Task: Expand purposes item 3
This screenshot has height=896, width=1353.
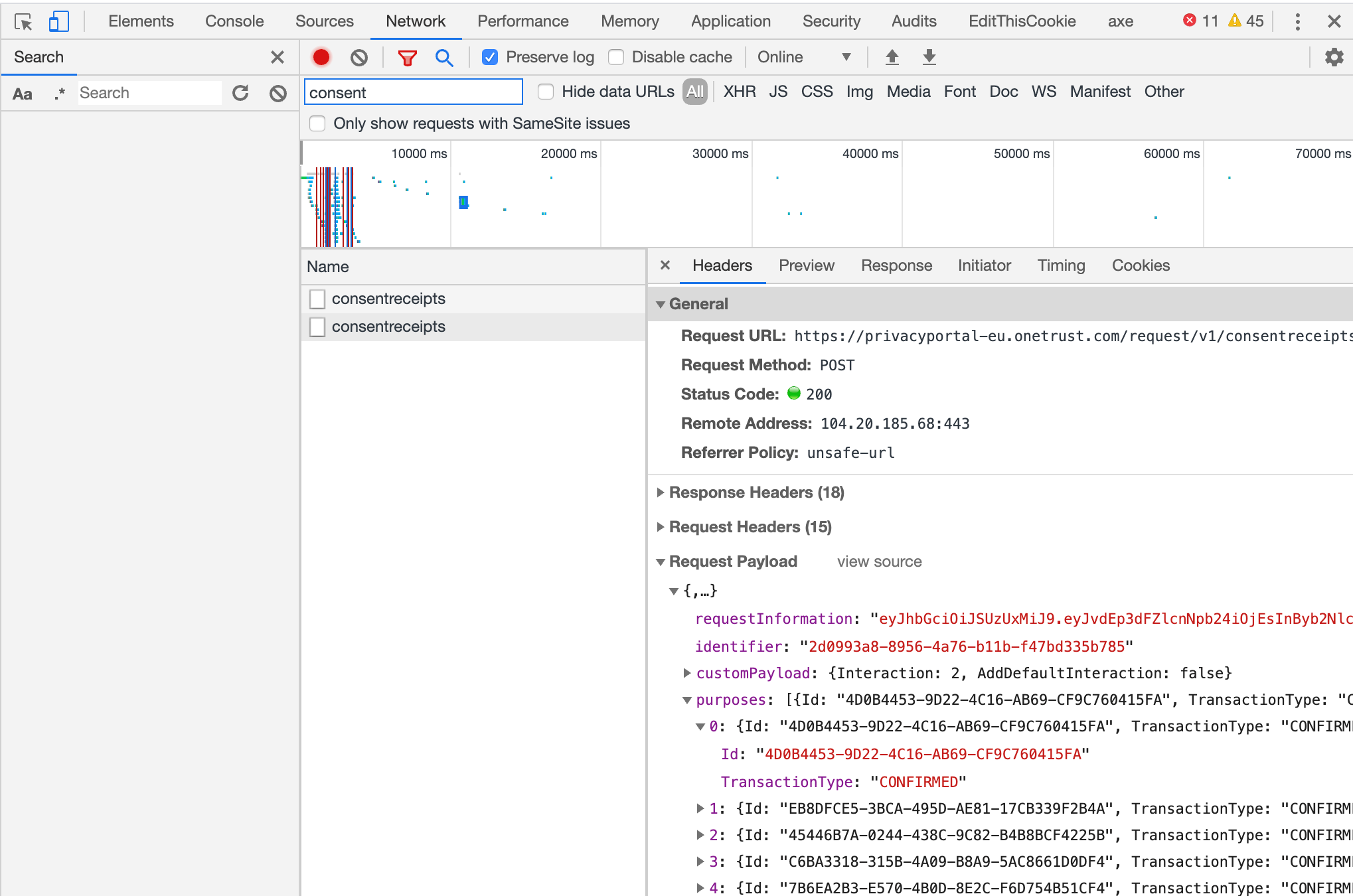Action: 700,861
